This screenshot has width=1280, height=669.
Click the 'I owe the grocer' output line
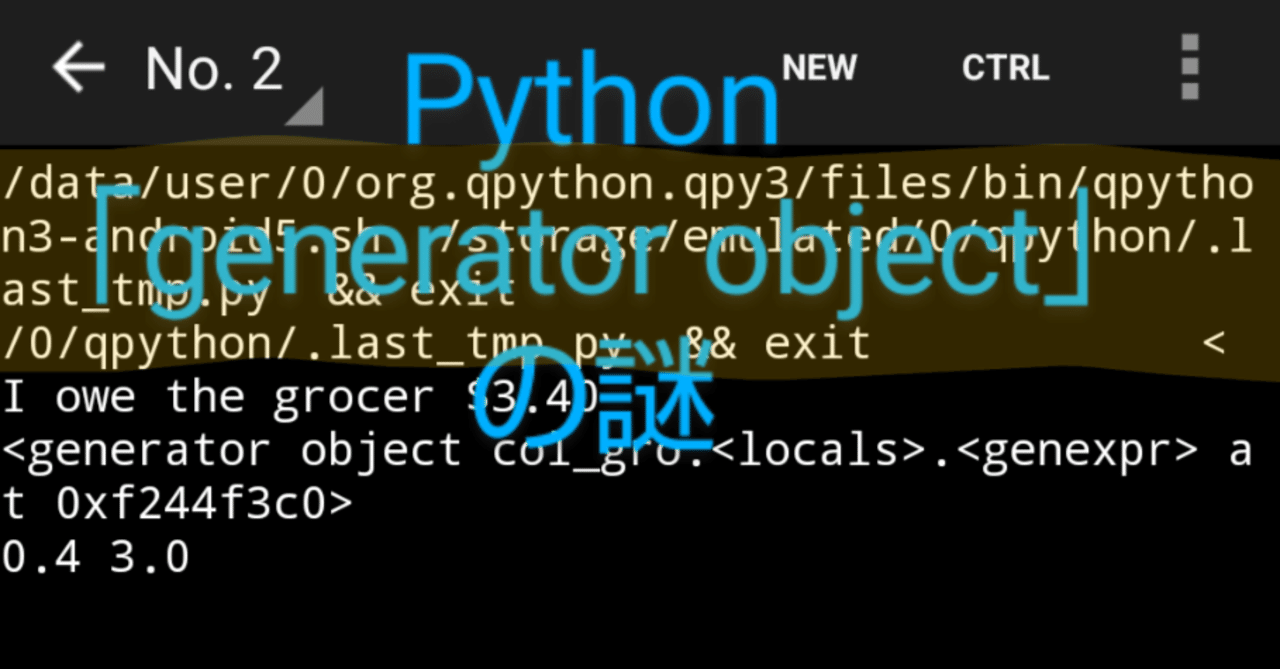[300, 396]
